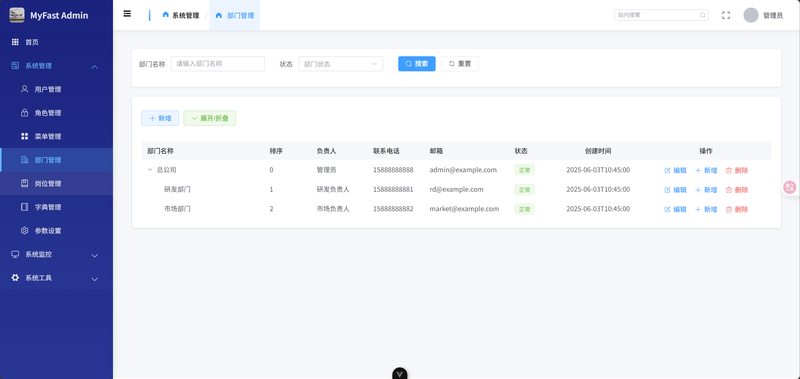Click the 角色管理 lock icon
The image size is (800, 379).
click(24, 113)
